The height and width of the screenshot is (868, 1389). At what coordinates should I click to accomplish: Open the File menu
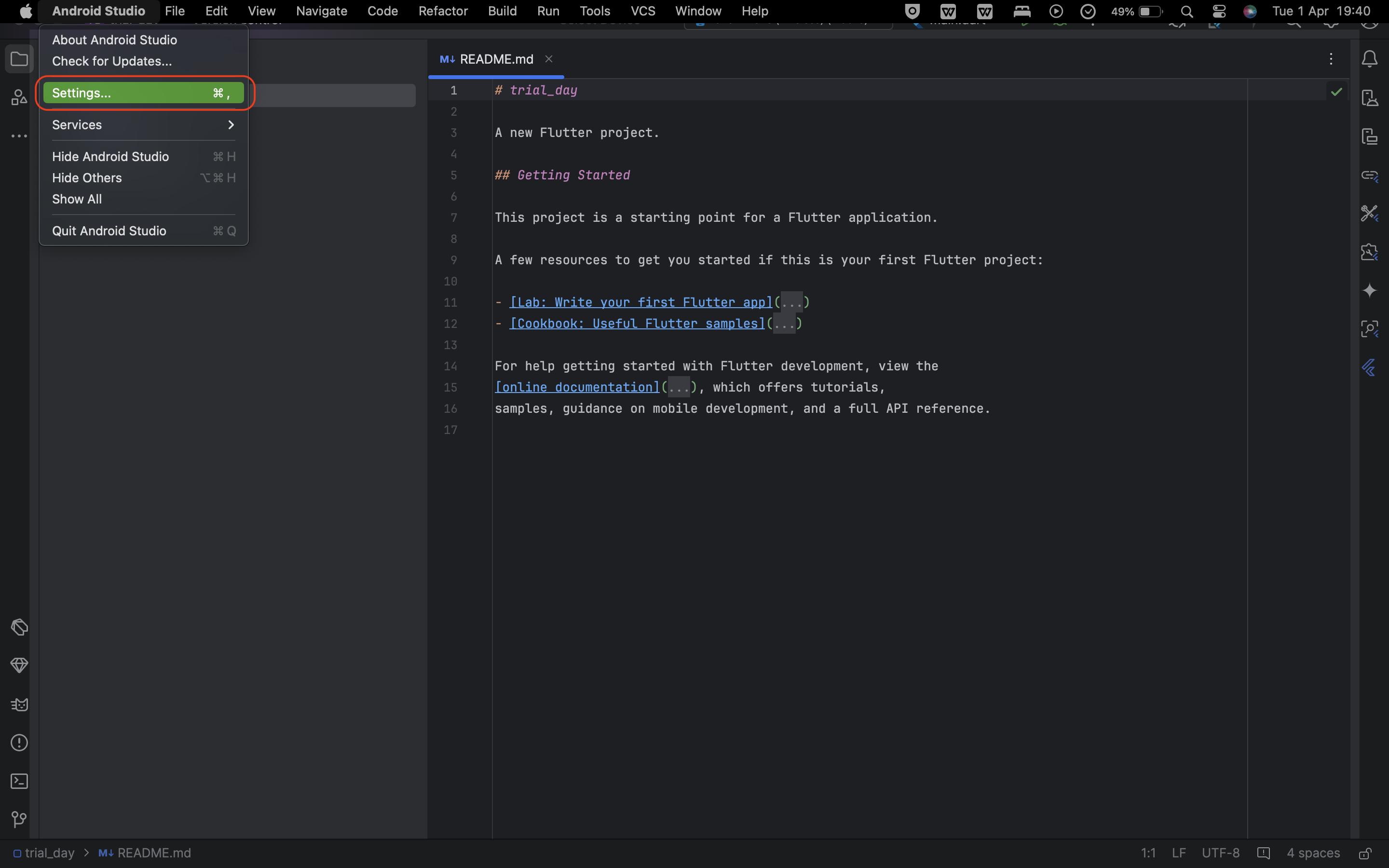pyautogui.click(x=175, y=12)
